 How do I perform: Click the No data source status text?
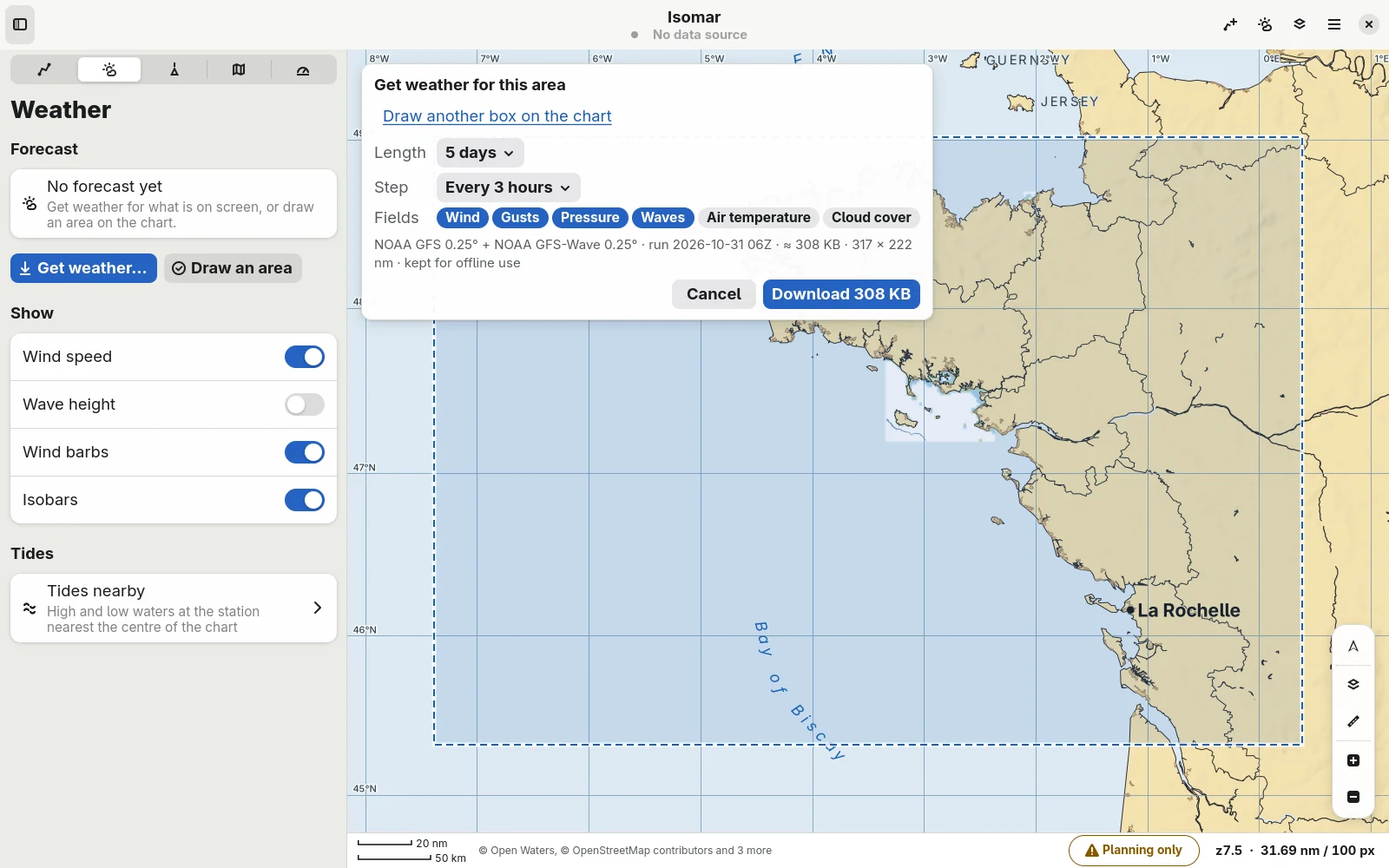[700, 35]
